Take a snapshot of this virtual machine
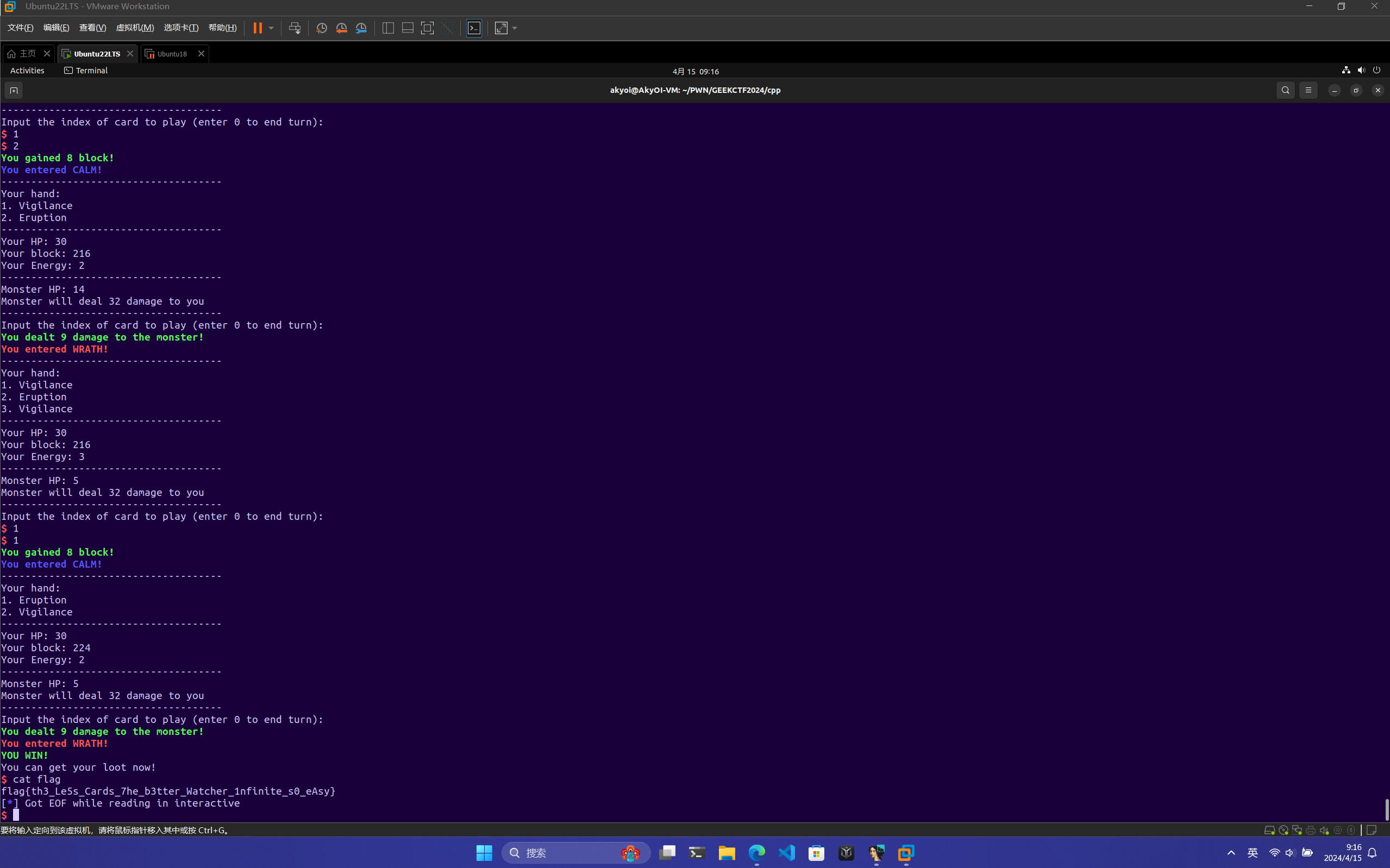 tap(322, 28)
